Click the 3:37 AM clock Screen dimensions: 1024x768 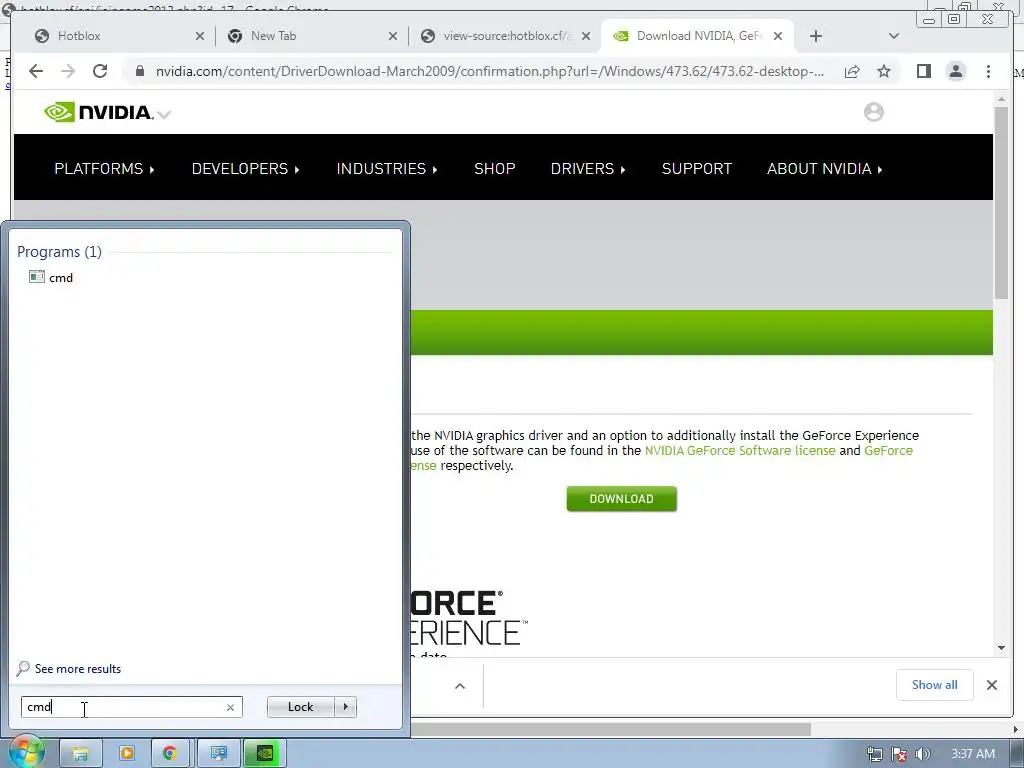[x=973, y=754]
